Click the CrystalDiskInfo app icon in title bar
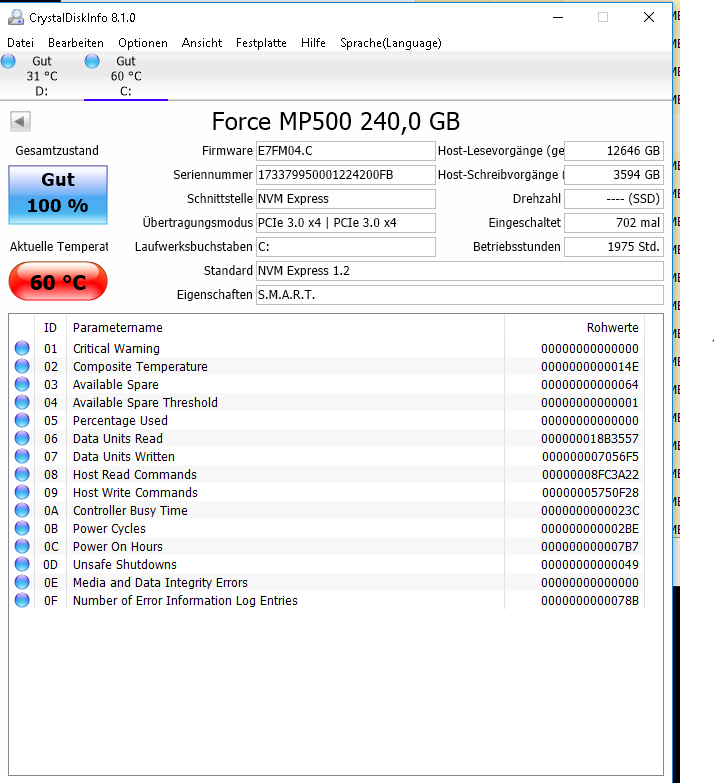714x783 pixels. click(x=16, y=17)
